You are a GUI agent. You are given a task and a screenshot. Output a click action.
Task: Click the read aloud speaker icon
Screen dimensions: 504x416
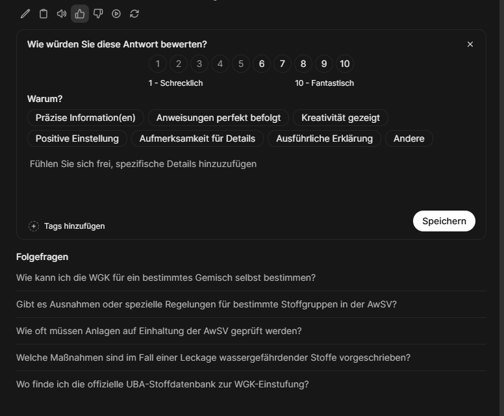pyautogui.click(x=62, y=14)
